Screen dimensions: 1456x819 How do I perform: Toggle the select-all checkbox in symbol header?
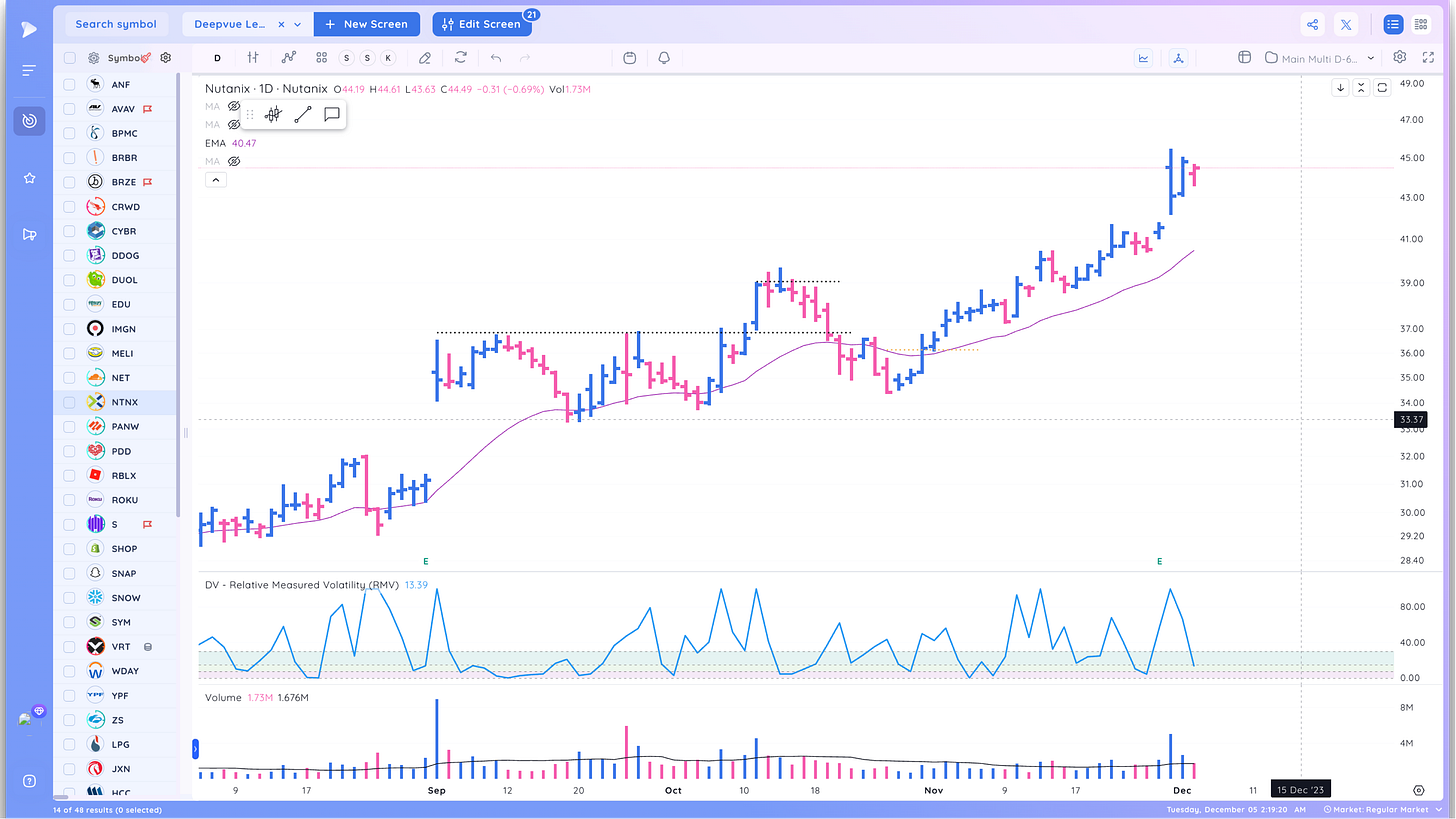tap(70, 58)
